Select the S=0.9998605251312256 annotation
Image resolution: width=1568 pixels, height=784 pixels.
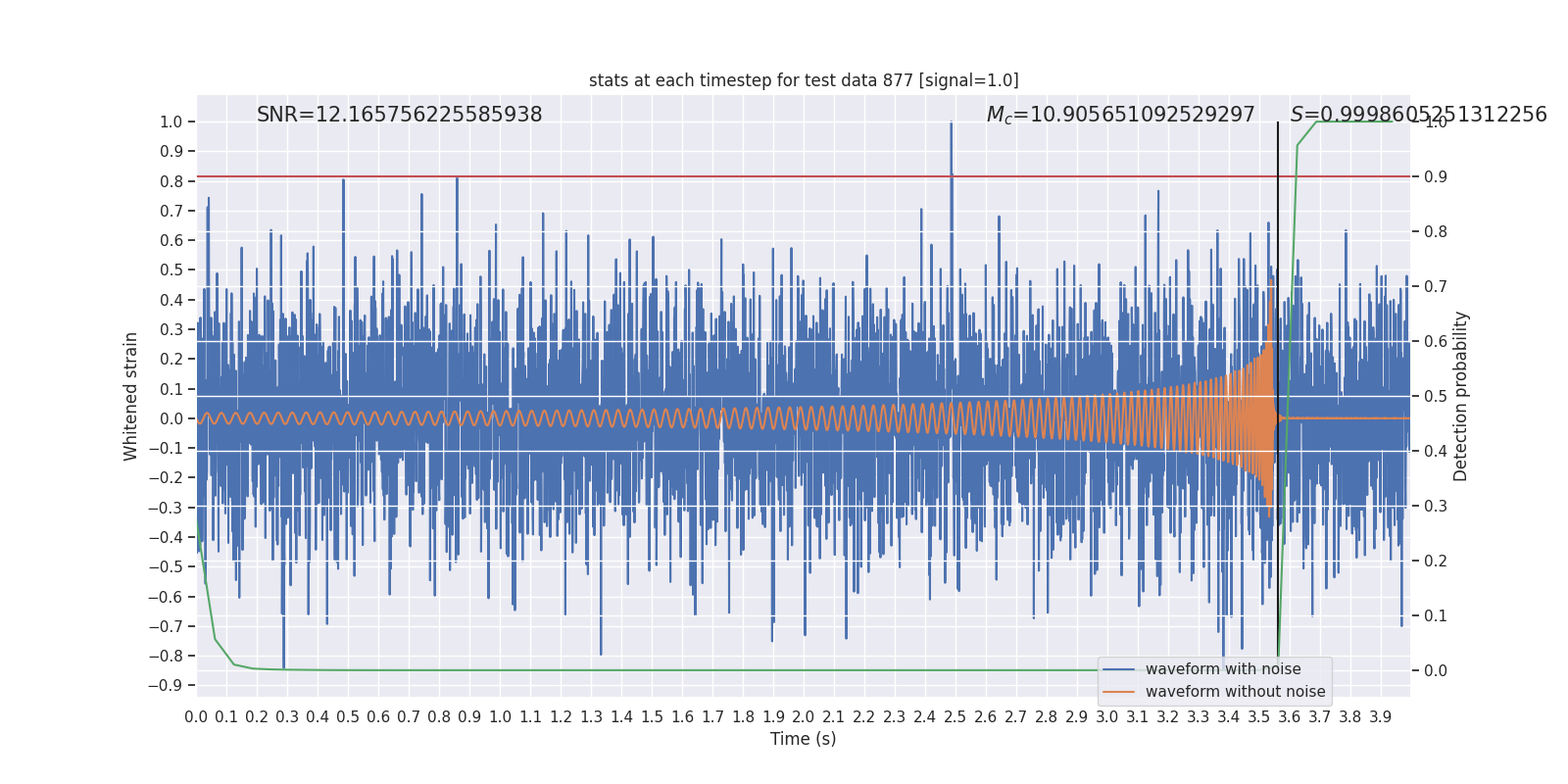pos(1418,115)
